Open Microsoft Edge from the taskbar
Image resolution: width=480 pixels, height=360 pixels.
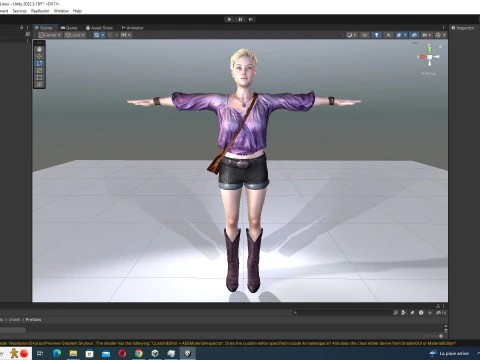(57, 353)
